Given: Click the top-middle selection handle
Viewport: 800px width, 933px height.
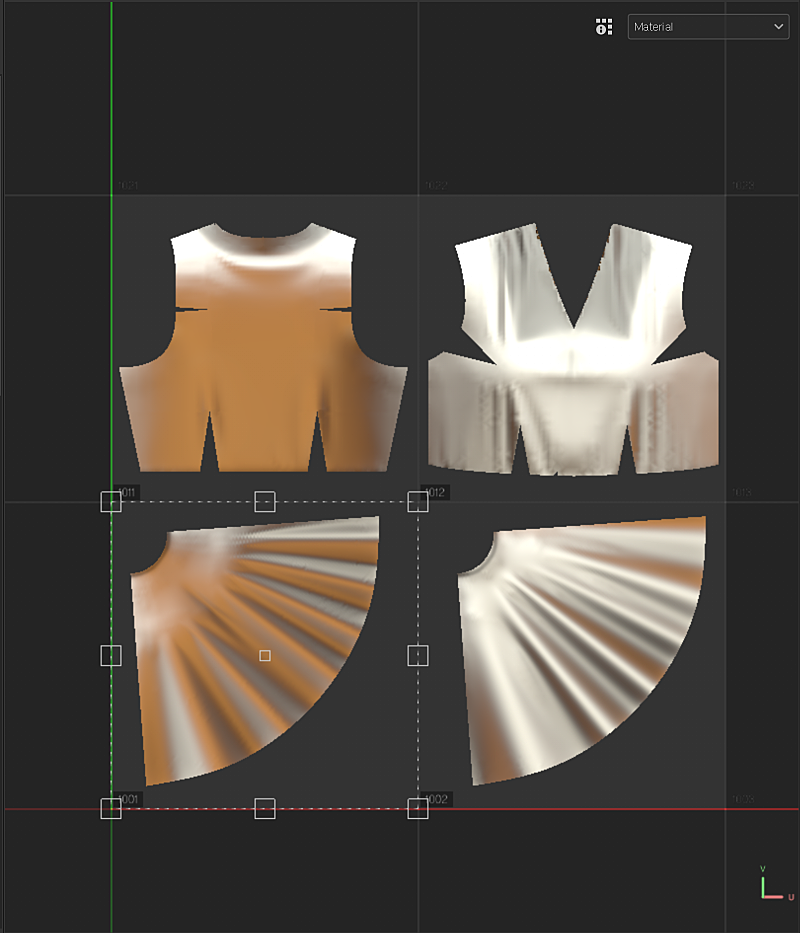Looking at the screenshot, I should click(x=265, y=502).
